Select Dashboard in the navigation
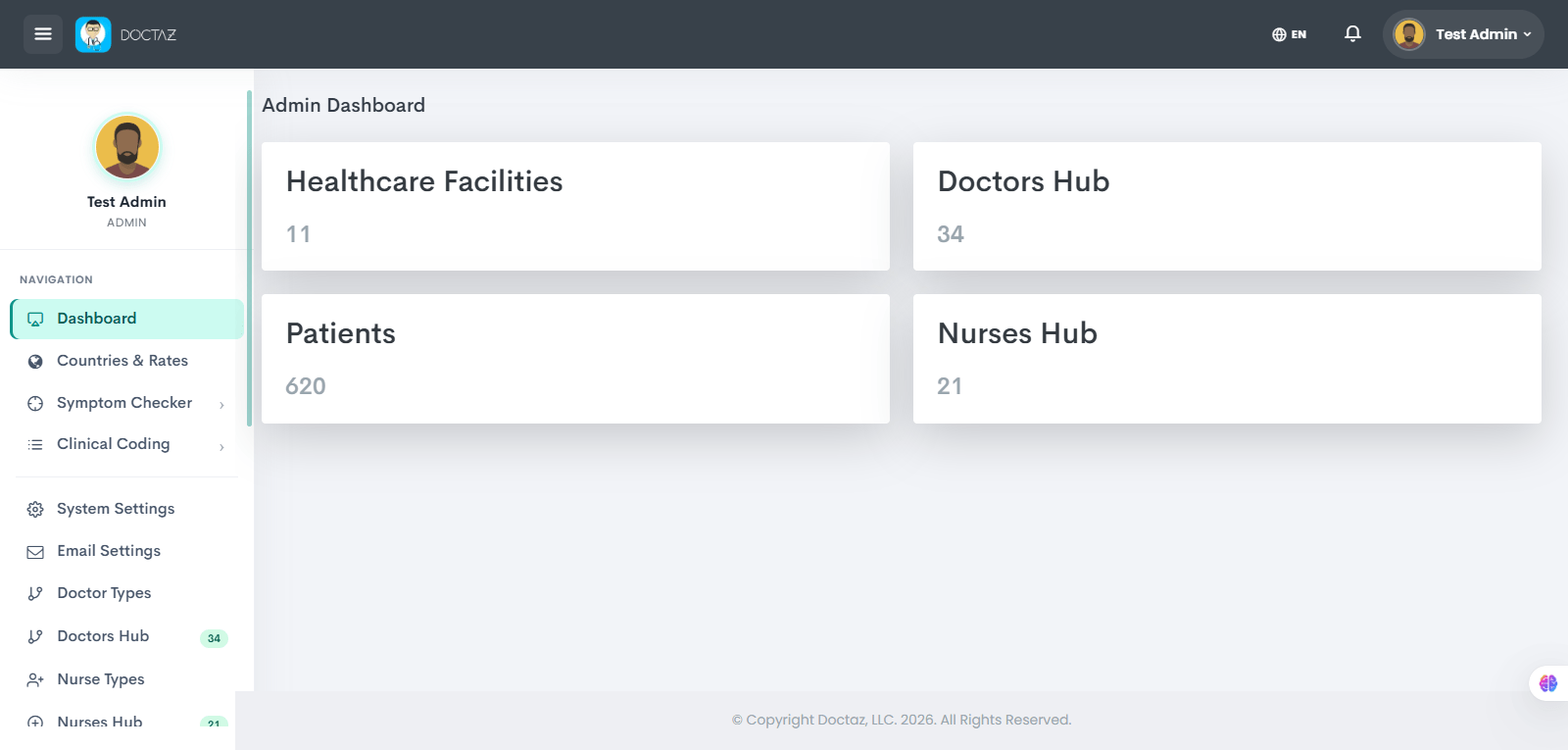This screenshot has width=1568, height=750. tap(127, 319)
